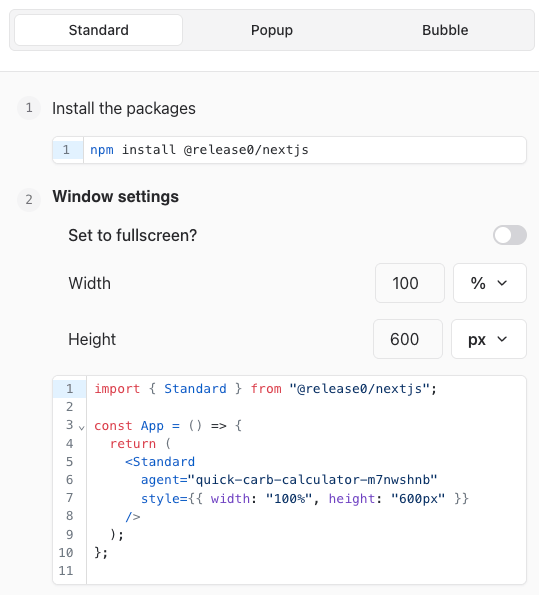
Task: Click the import Standard statement on line 1
Action: click(265, 389)
